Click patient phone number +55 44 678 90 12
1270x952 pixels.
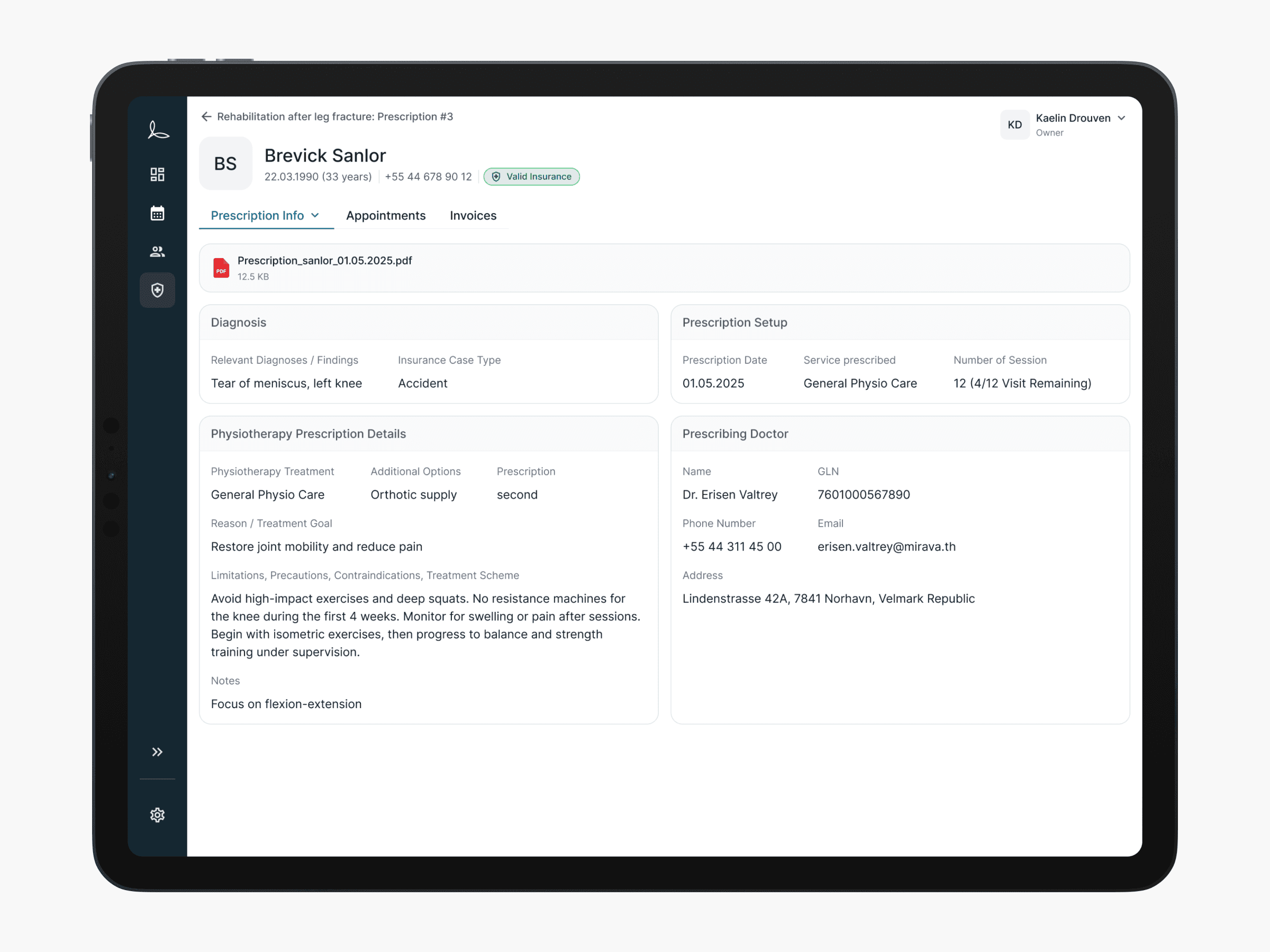(428, 177)
